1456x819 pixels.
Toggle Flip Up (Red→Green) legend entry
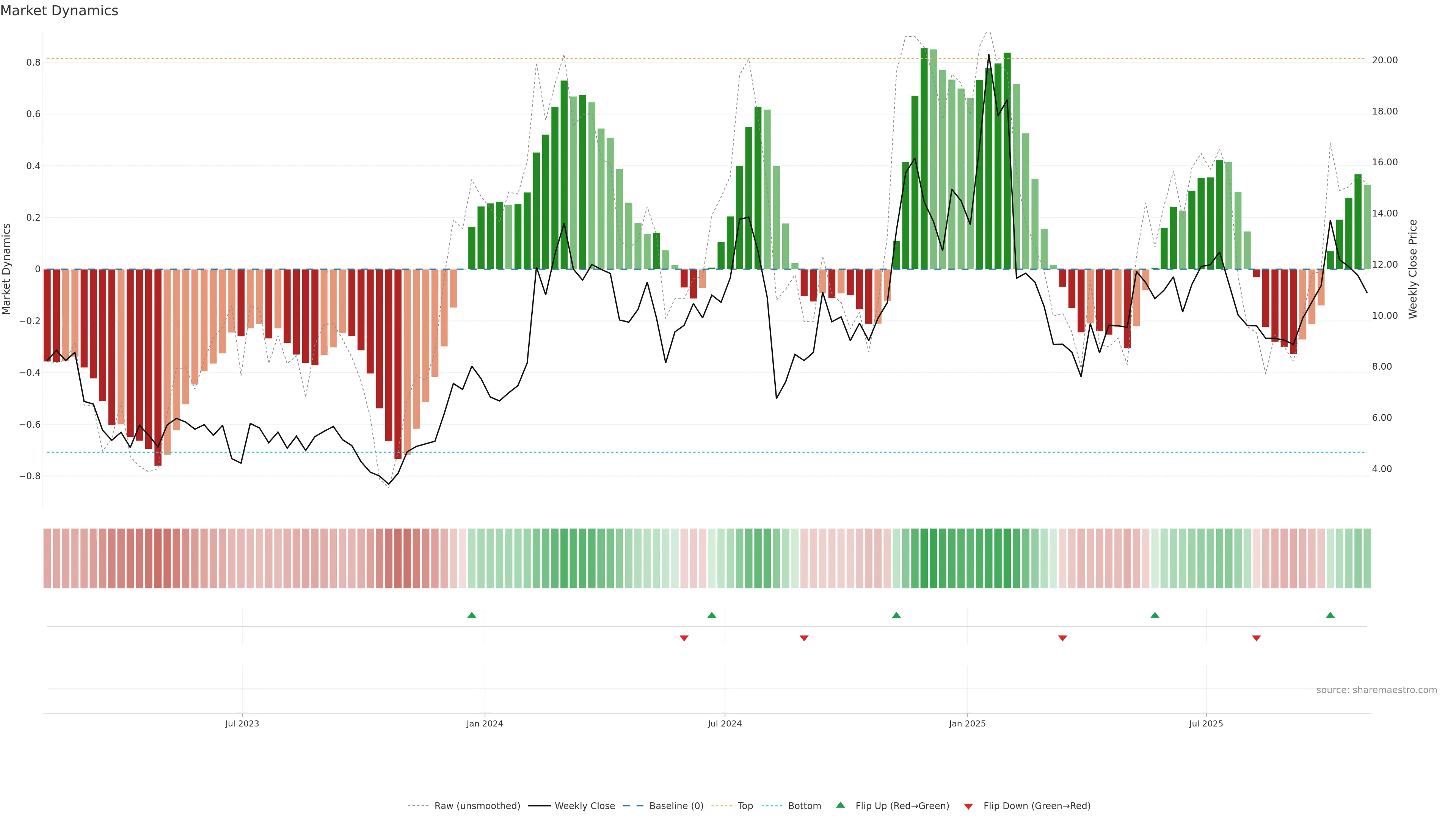point(902,806)
